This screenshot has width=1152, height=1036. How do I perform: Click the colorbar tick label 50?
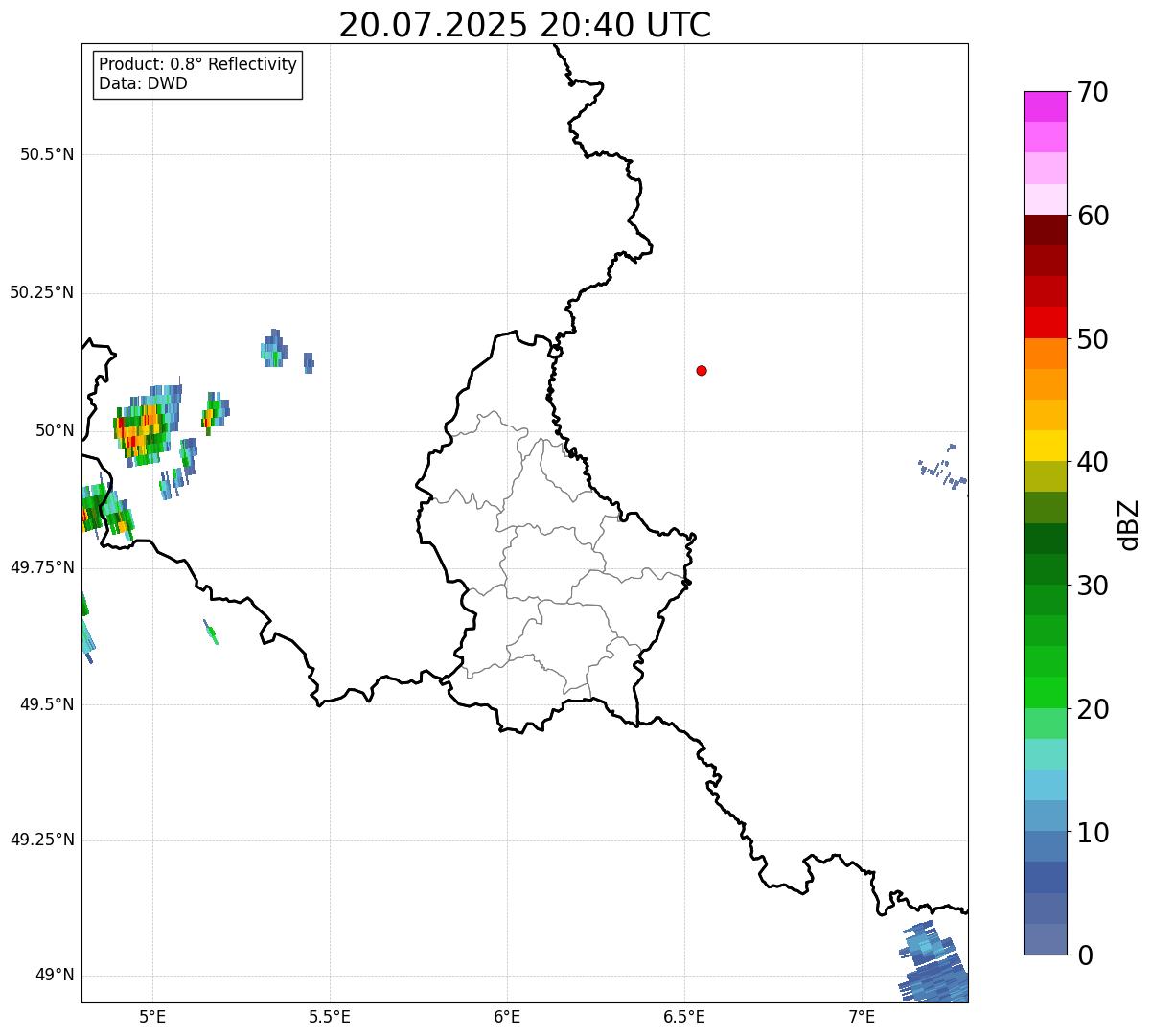coord(1093,339)
